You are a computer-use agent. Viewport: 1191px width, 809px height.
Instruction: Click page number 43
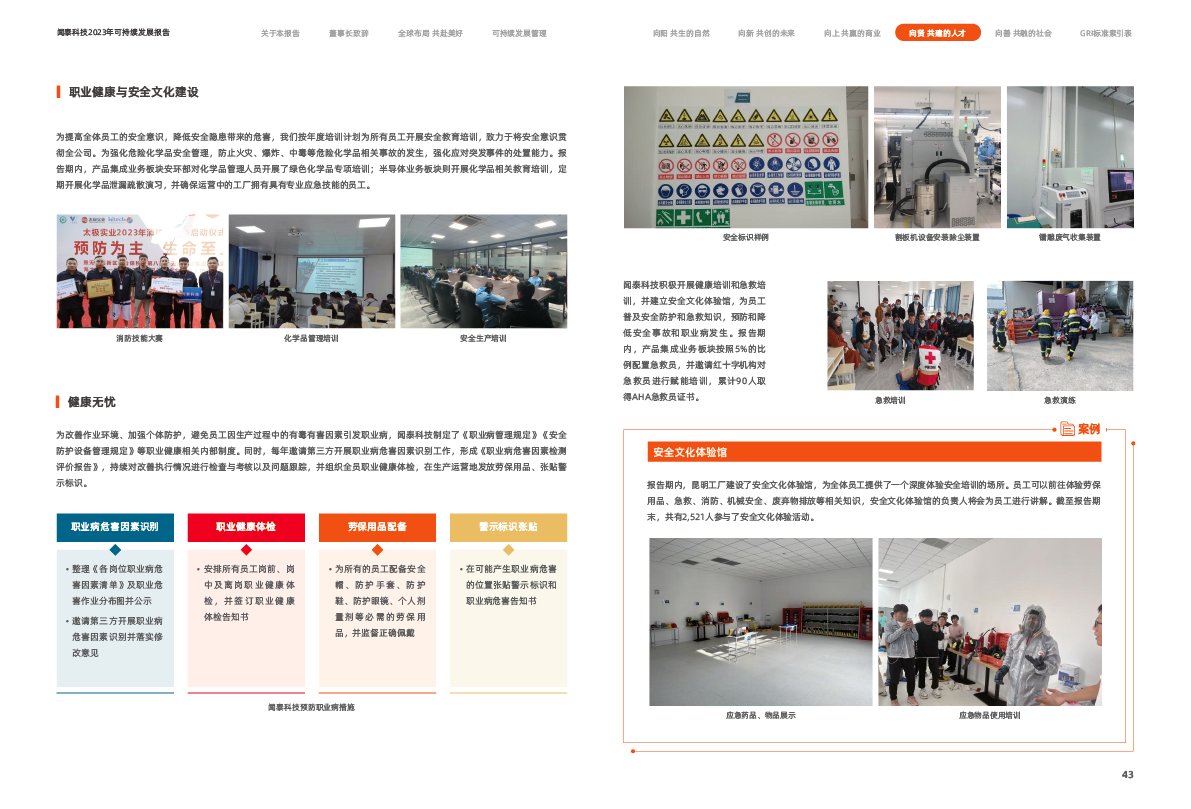point(1127,774)
